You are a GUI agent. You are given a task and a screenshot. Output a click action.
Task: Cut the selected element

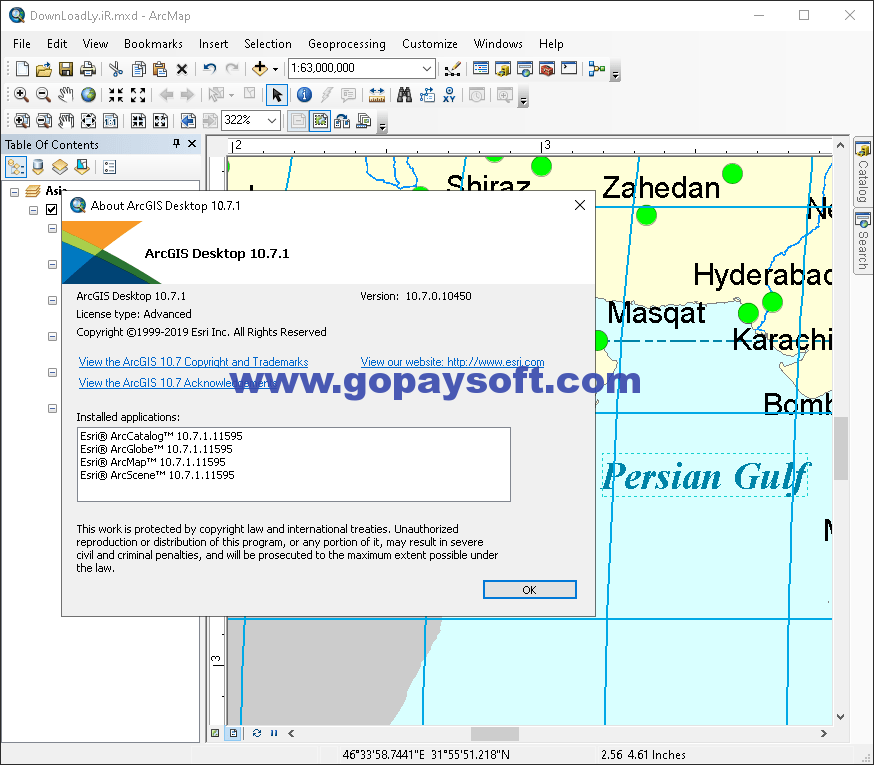pos(116,69)
